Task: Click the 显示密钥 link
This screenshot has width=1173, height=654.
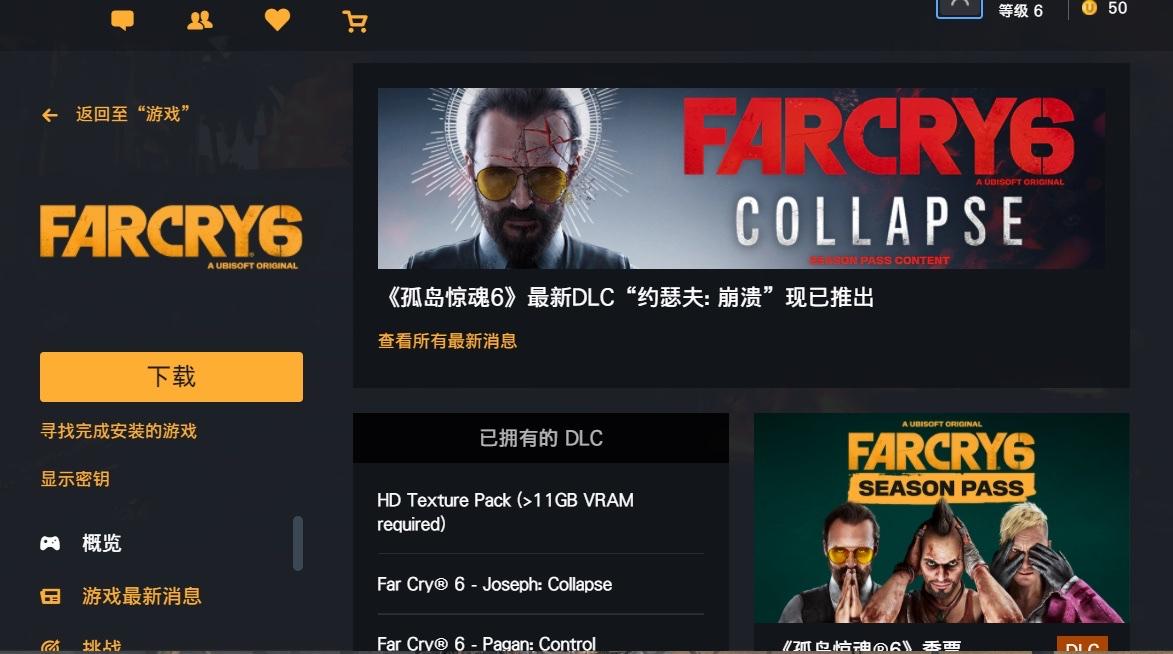Action: (x=75, y=479)
